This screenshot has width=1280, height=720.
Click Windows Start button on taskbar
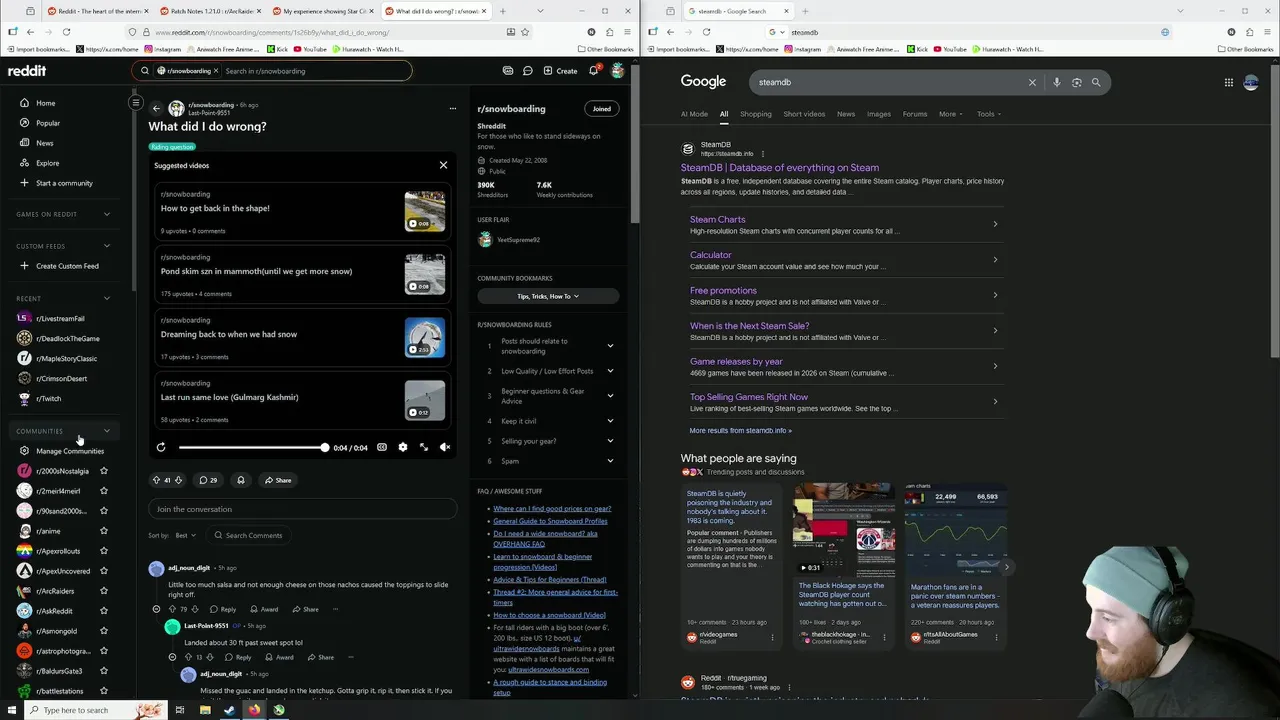click(10, 710)
